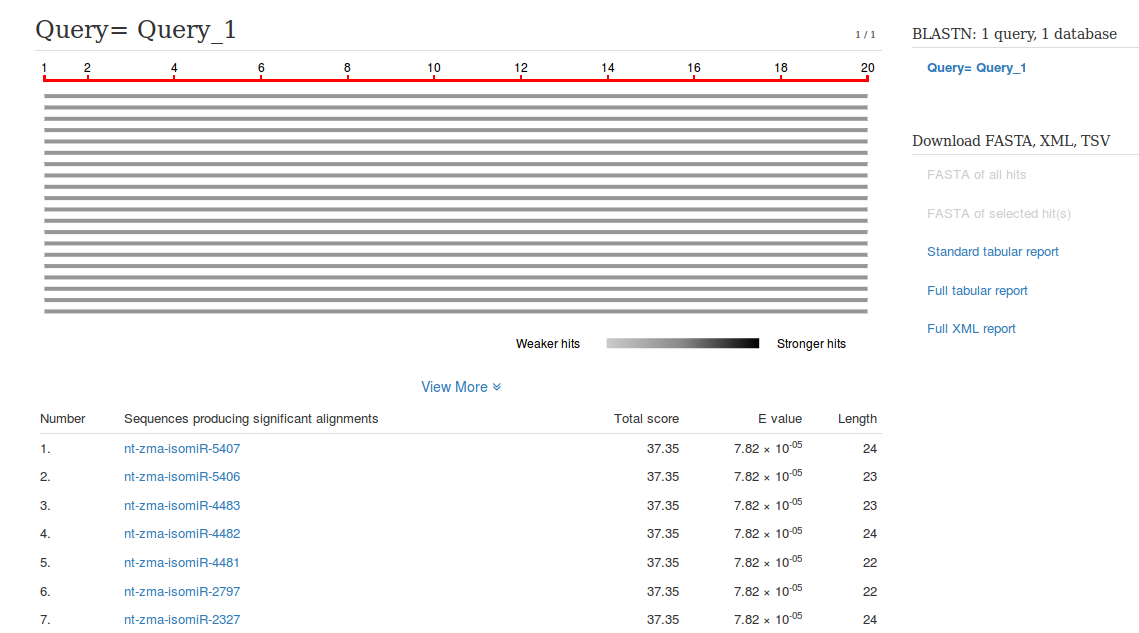
Task: Jump to hit nt-zma-isomiR-4483
Action: 182,506
